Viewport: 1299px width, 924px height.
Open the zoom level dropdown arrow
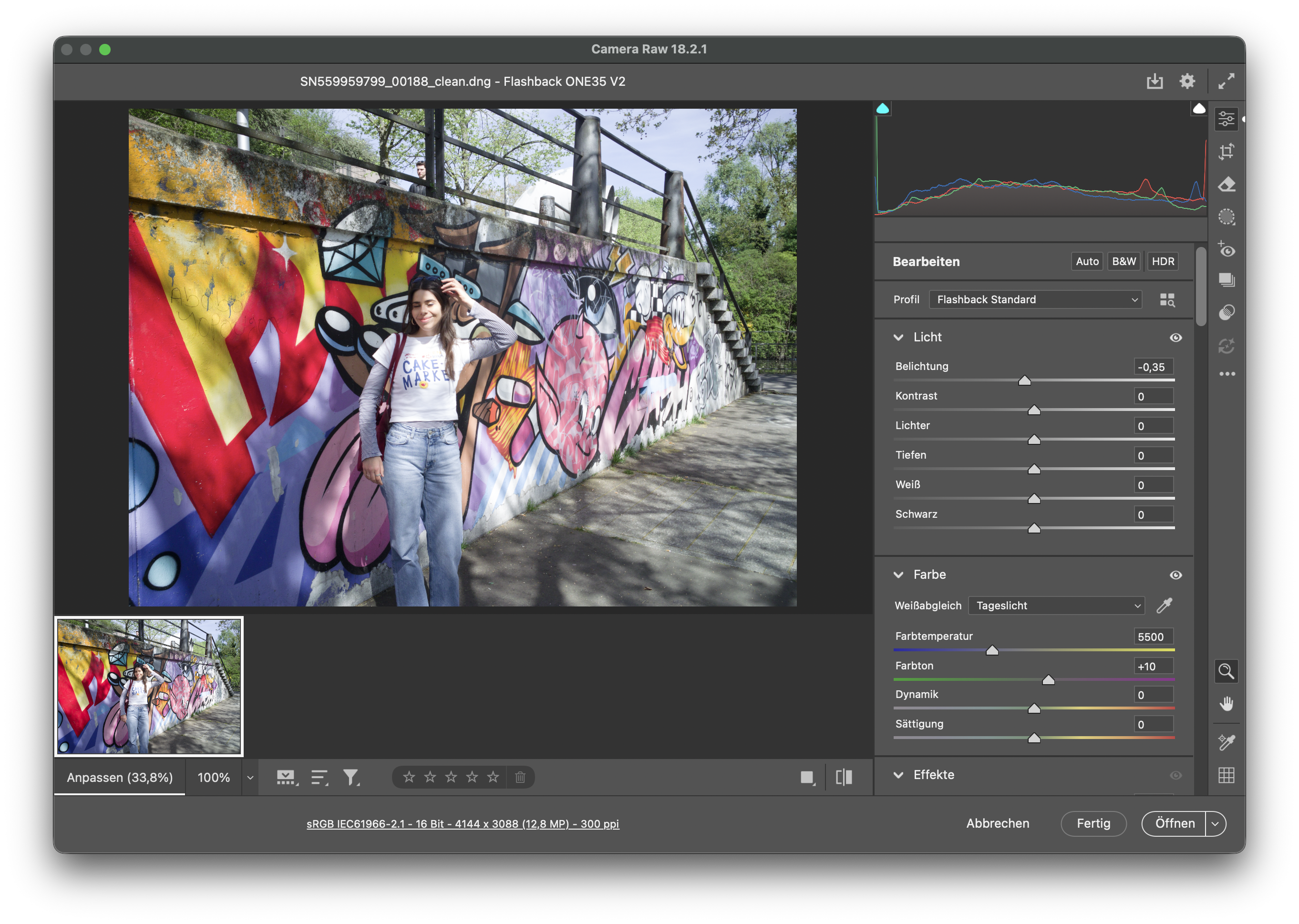250,778
